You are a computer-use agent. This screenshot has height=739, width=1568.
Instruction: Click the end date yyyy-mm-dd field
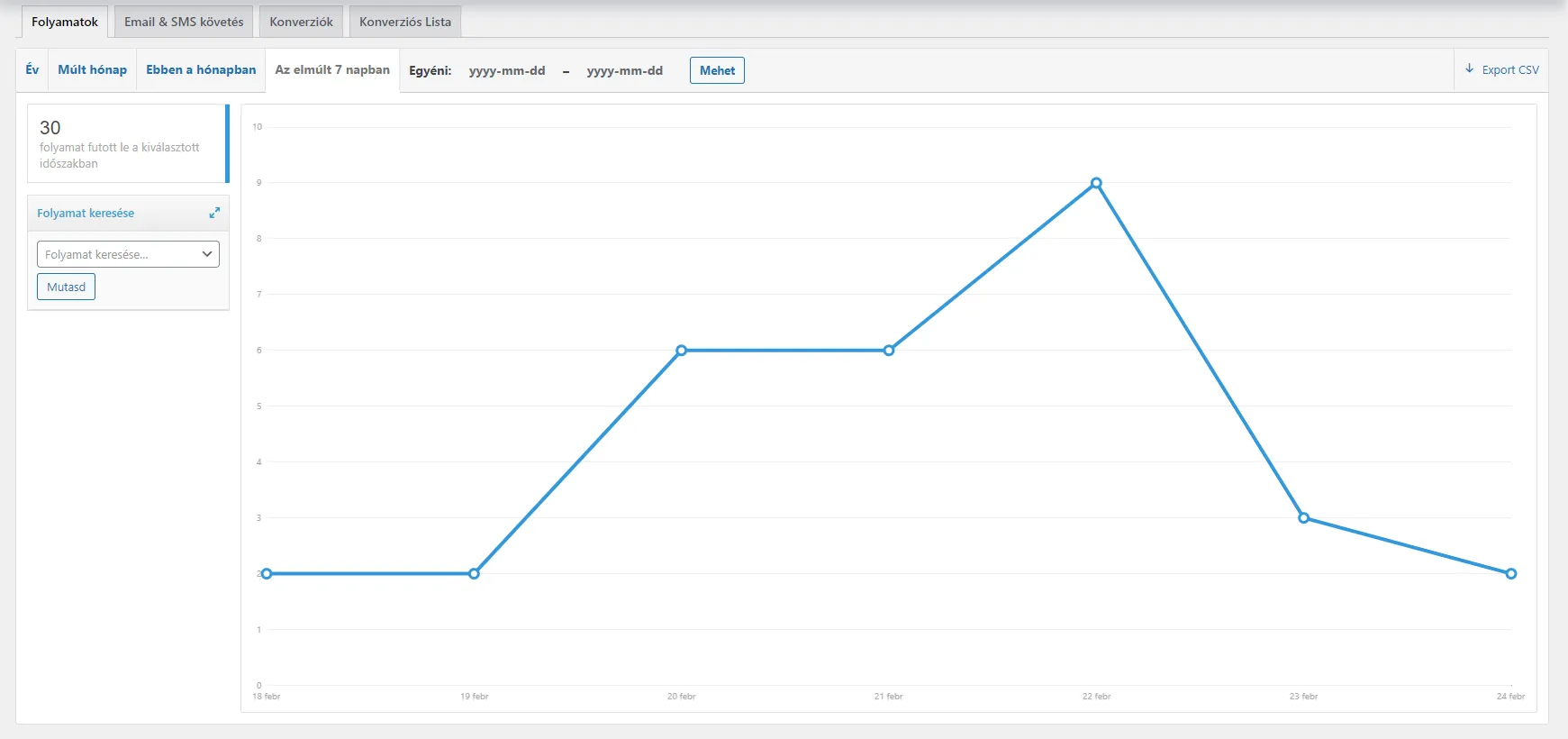625,70
